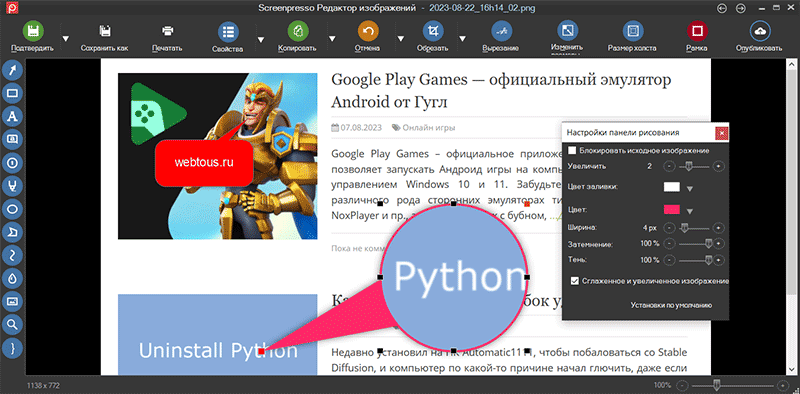This screenshot has width=800, height=394.
Task: Click the Сохранить как toolbar item
Action: pyautogui.click(x=105, y=37)
